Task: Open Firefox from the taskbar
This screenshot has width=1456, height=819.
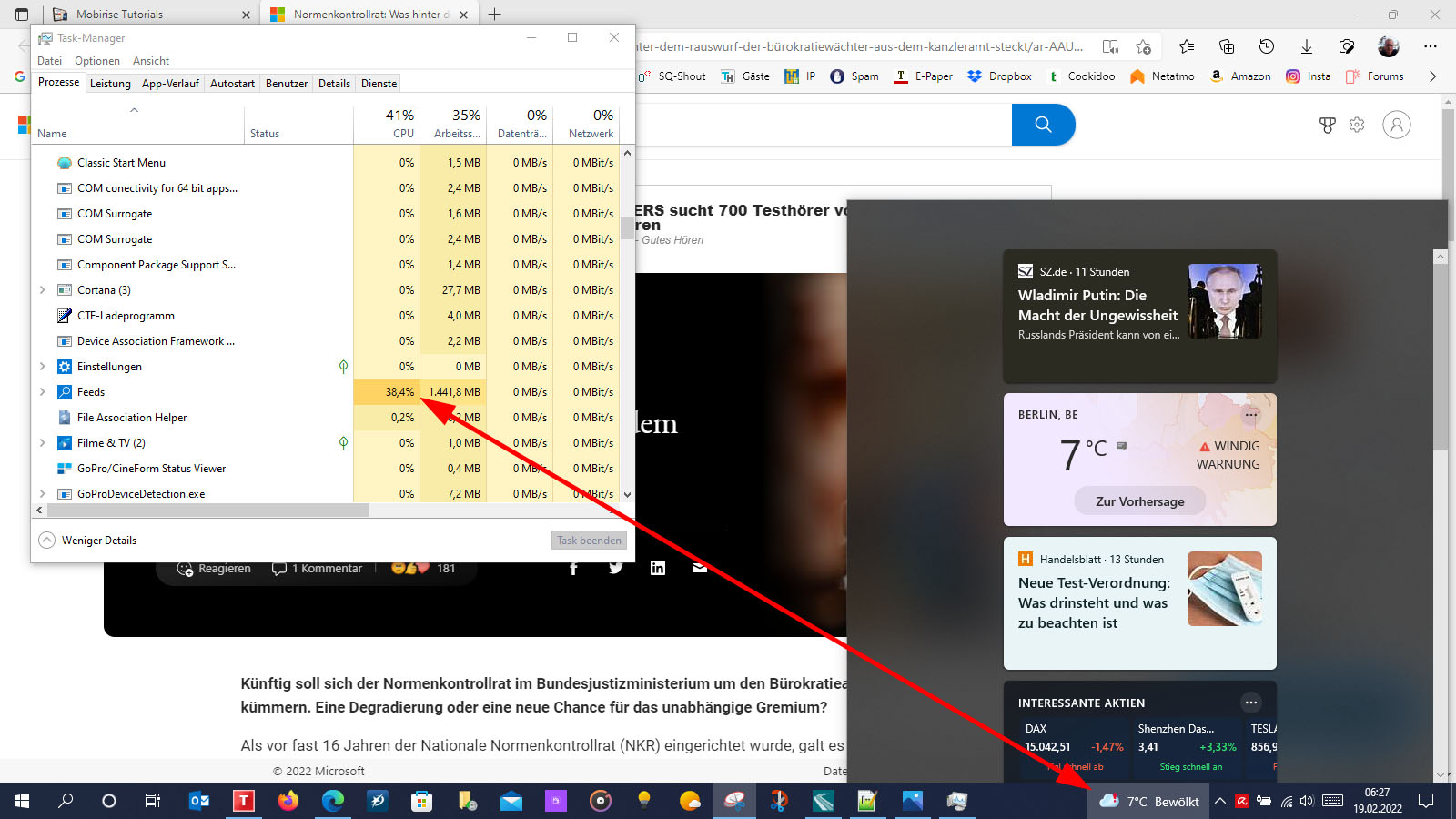Action: (288, 801)
